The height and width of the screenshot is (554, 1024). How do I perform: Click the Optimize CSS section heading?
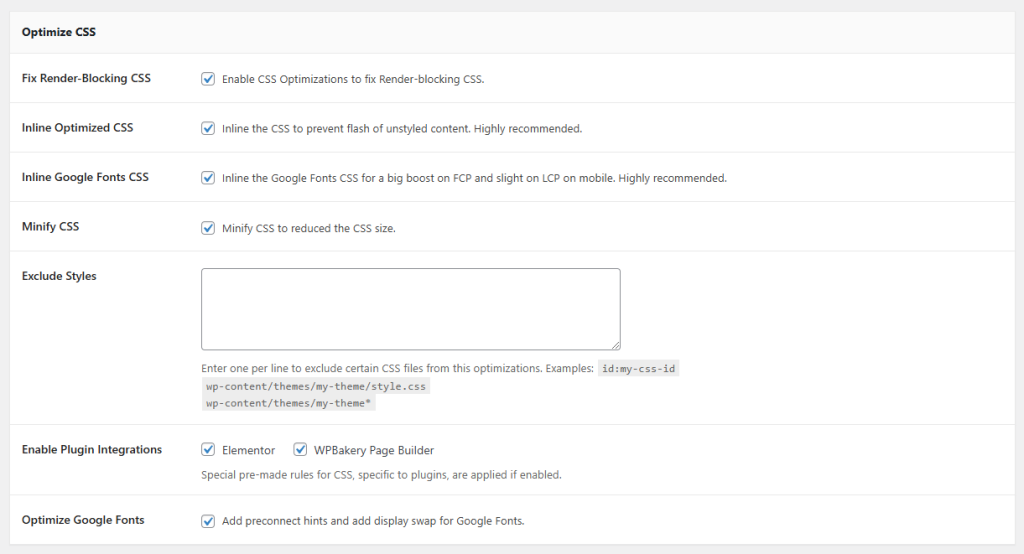pyautogui.click(x=60, y=32)
